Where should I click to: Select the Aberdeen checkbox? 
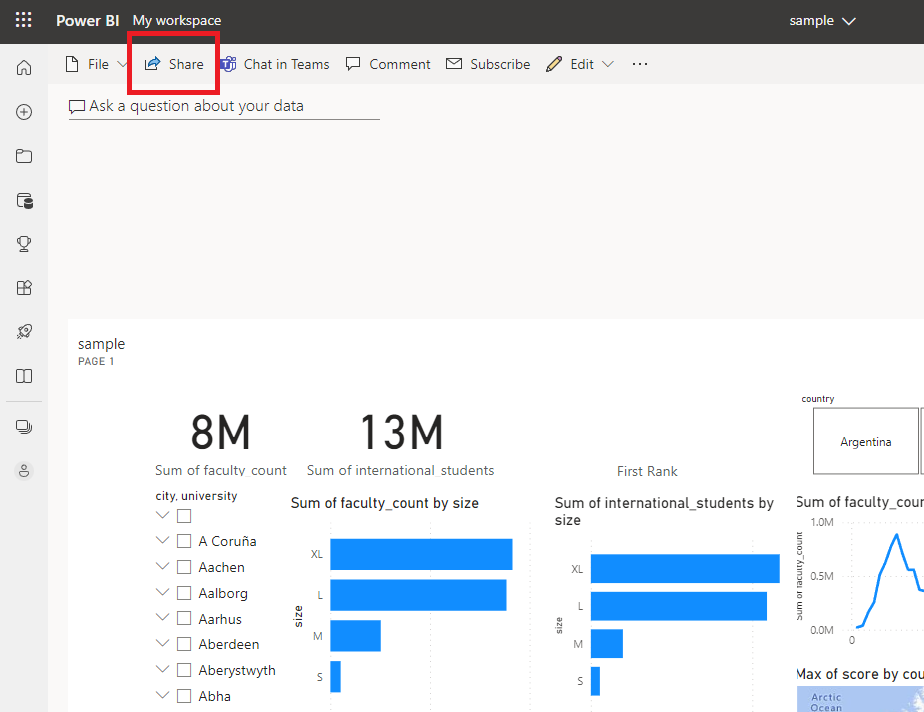click(184, 645)
